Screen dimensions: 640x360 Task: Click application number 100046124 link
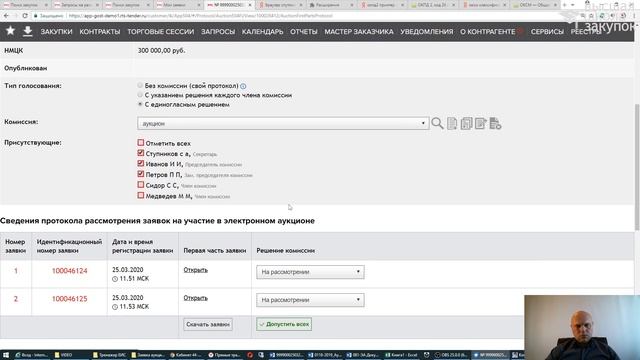69,271
